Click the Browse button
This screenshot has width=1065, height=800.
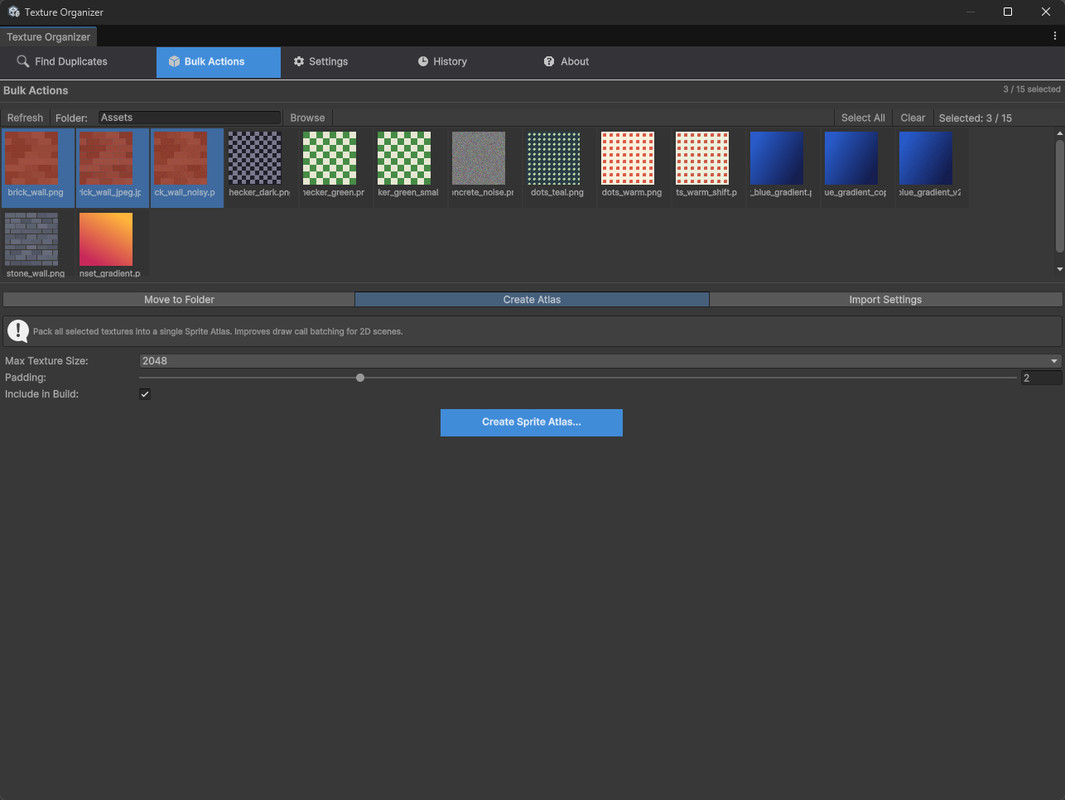[307, 117]
